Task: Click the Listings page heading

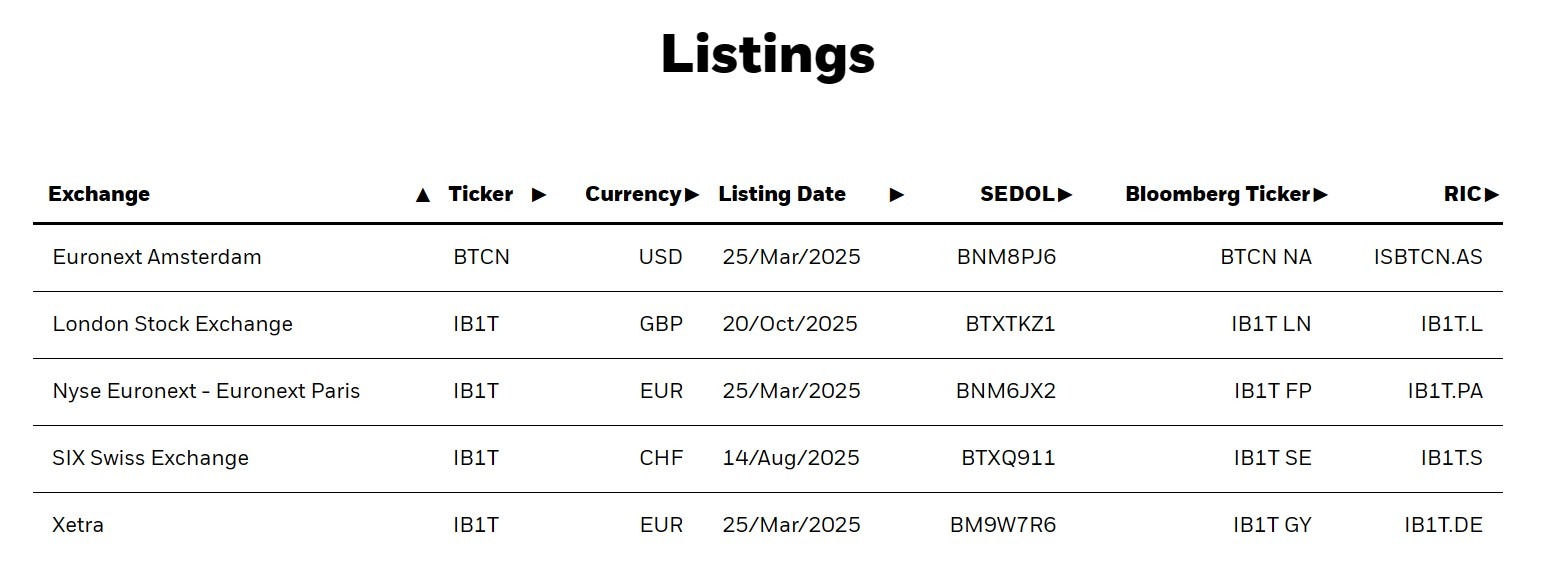Action: coord(767,54)
